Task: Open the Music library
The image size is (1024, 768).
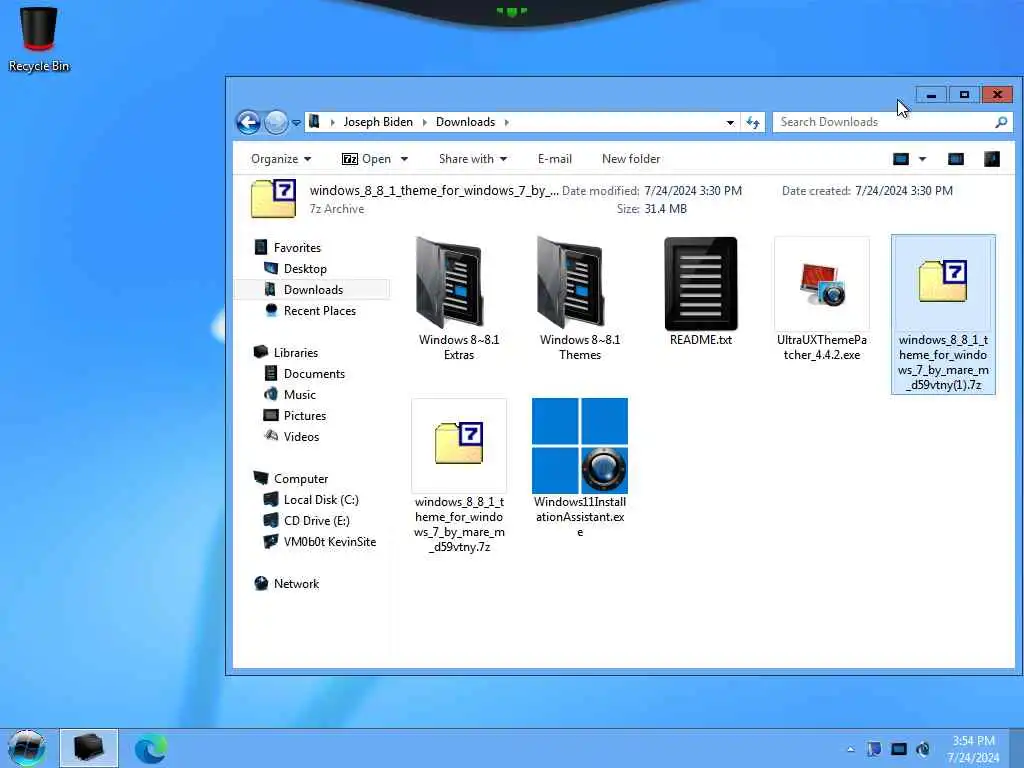Action: [300, 394]
